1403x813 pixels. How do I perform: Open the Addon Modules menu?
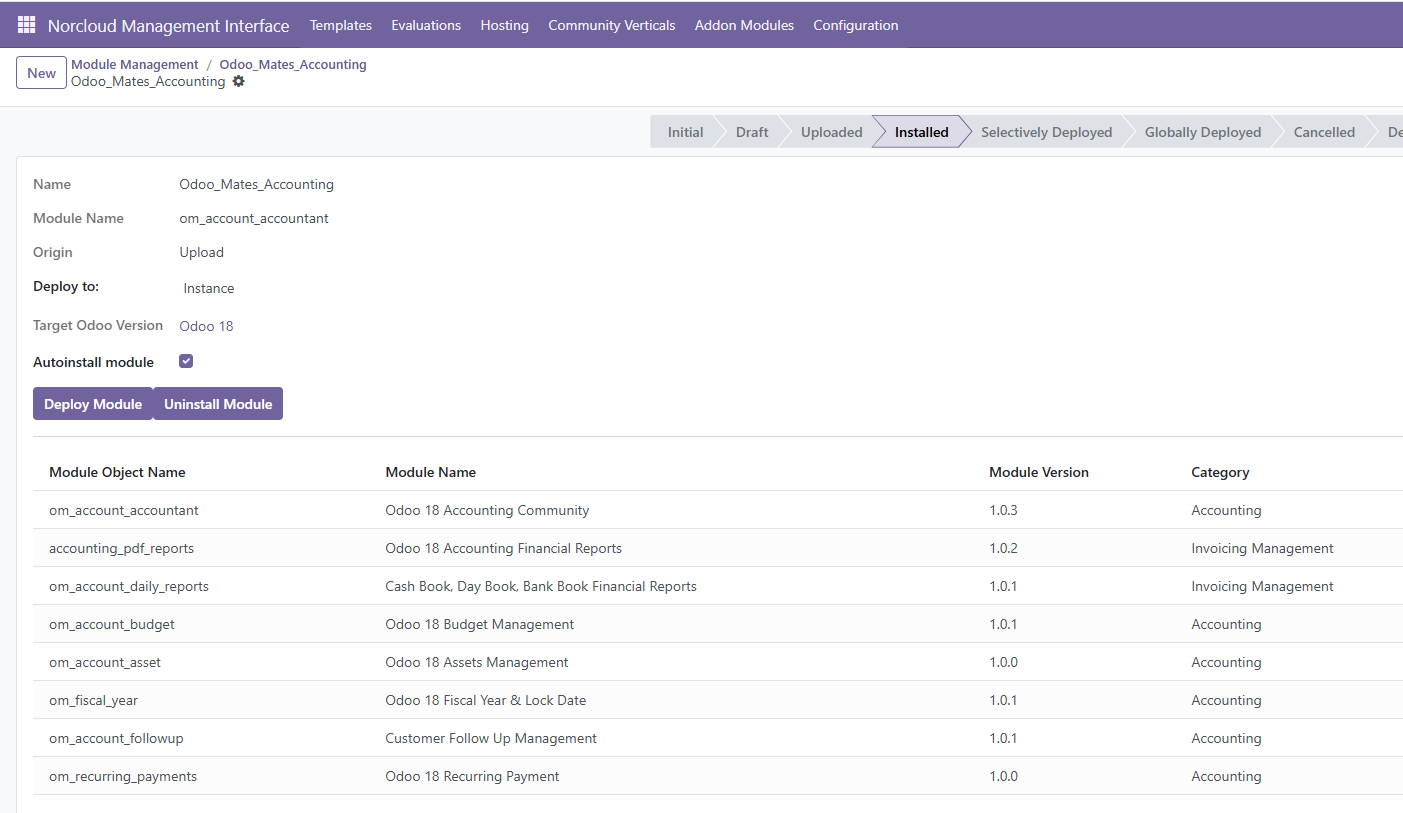745,25
